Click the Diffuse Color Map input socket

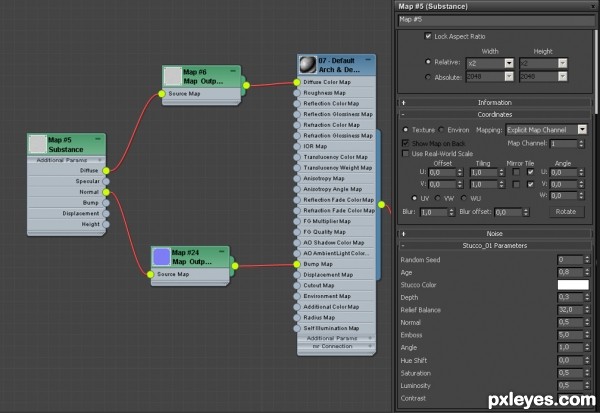coord(297,82)
